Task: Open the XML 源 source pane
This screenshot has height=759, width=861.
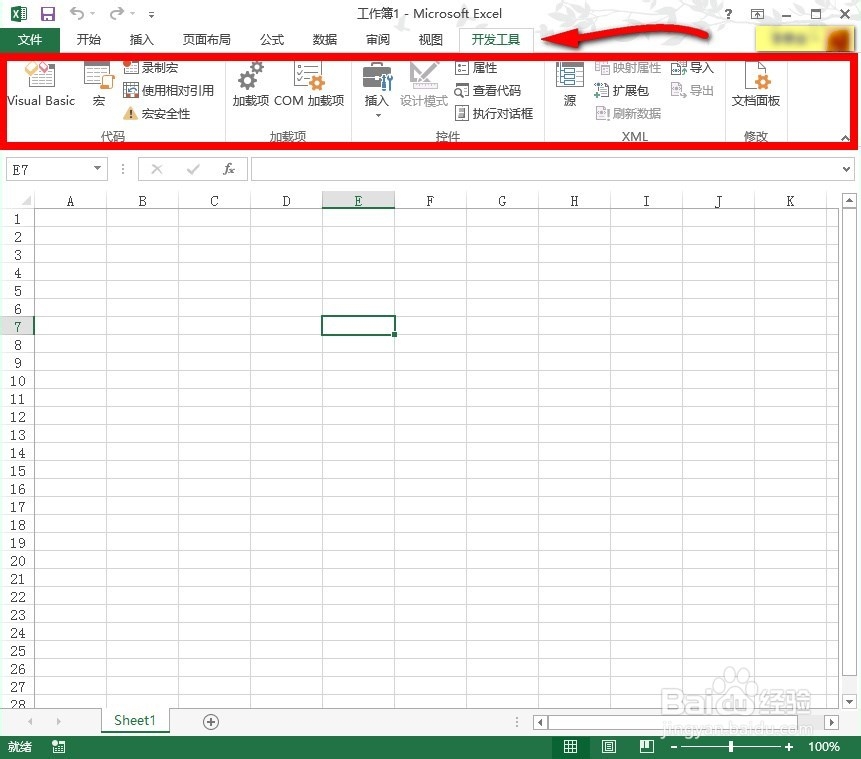Action: (x=569, y=83)
